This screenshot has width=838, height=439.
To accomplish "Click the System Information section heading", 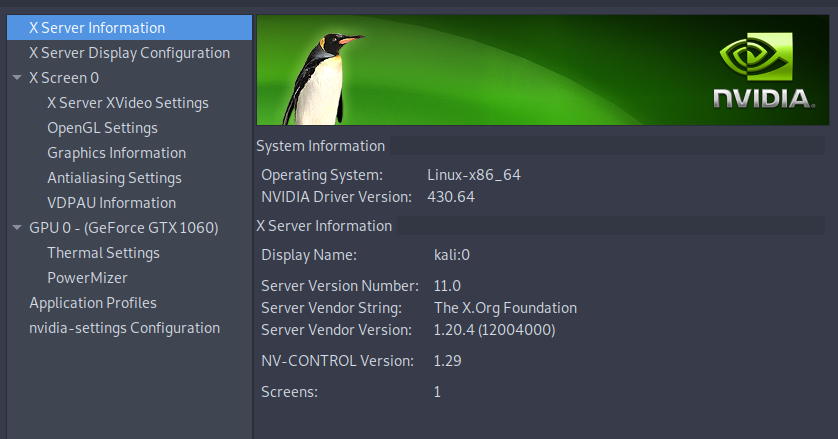I will (320, 146).
